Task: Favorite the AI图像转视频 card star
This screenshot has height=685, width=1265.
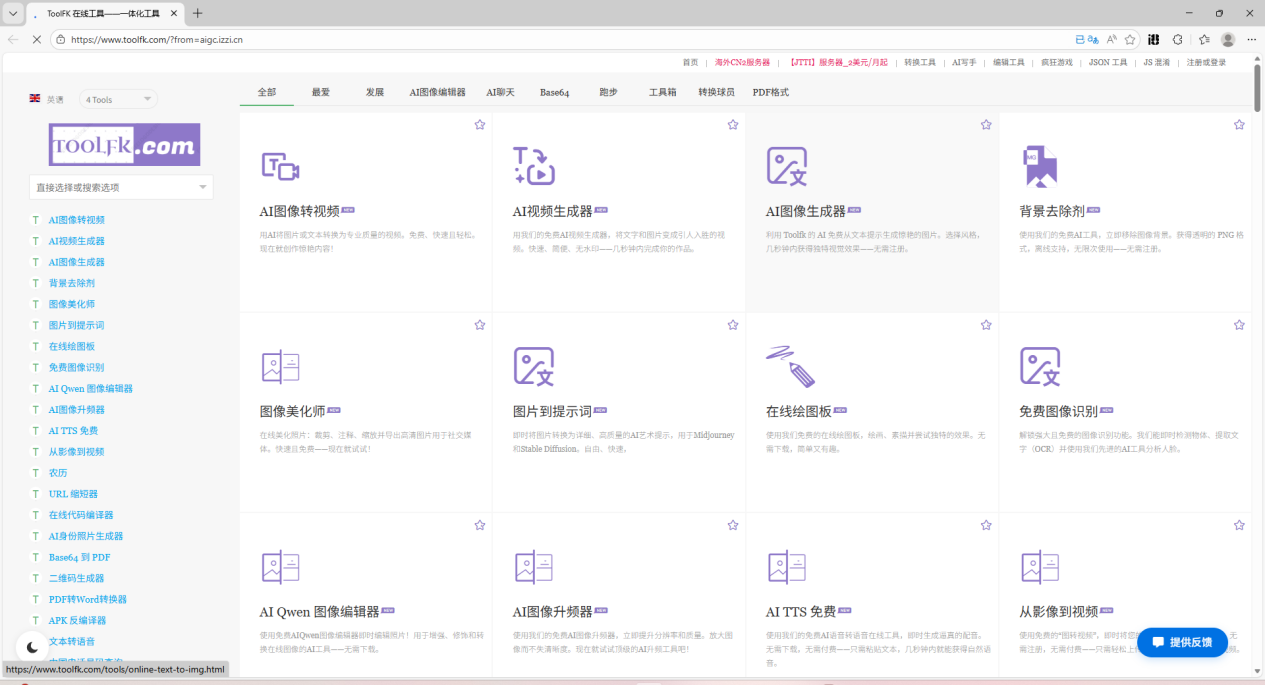Action: (x=480, y=125)
